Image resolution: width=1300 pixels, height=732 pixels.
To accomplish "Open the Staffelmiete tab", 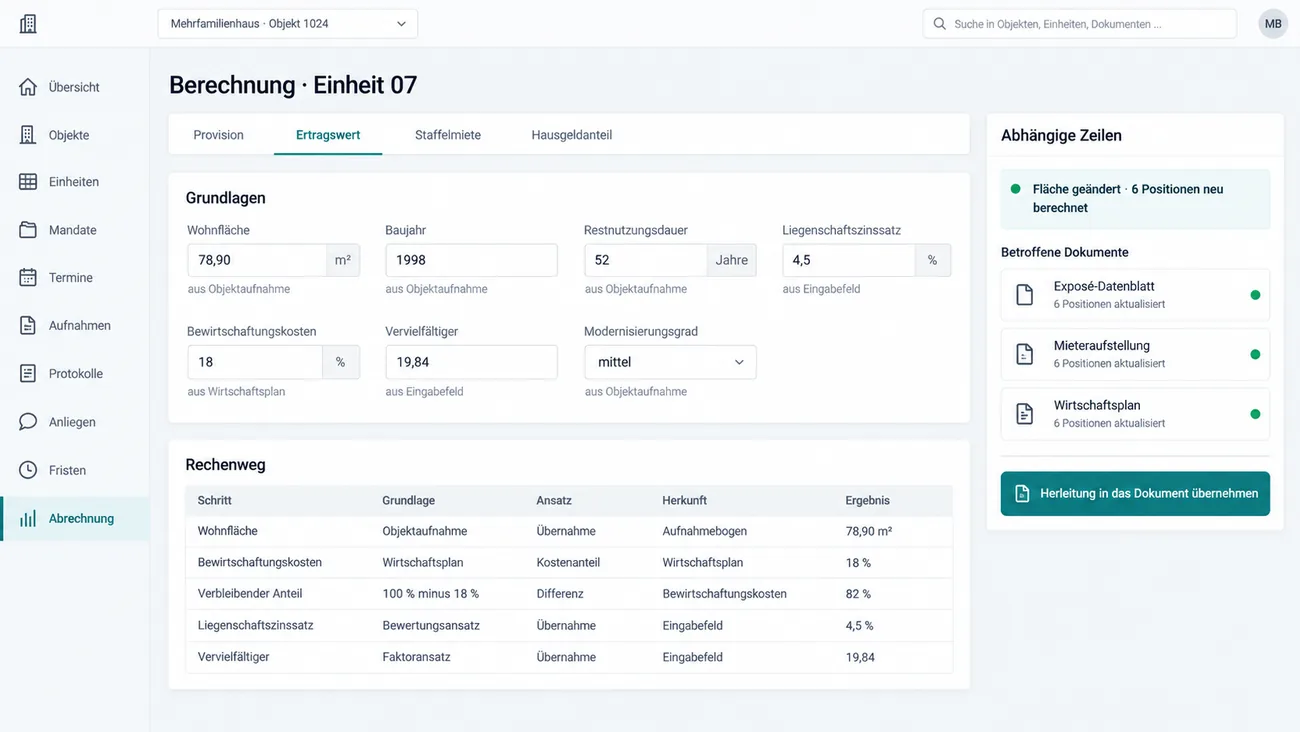I will 448,135.
